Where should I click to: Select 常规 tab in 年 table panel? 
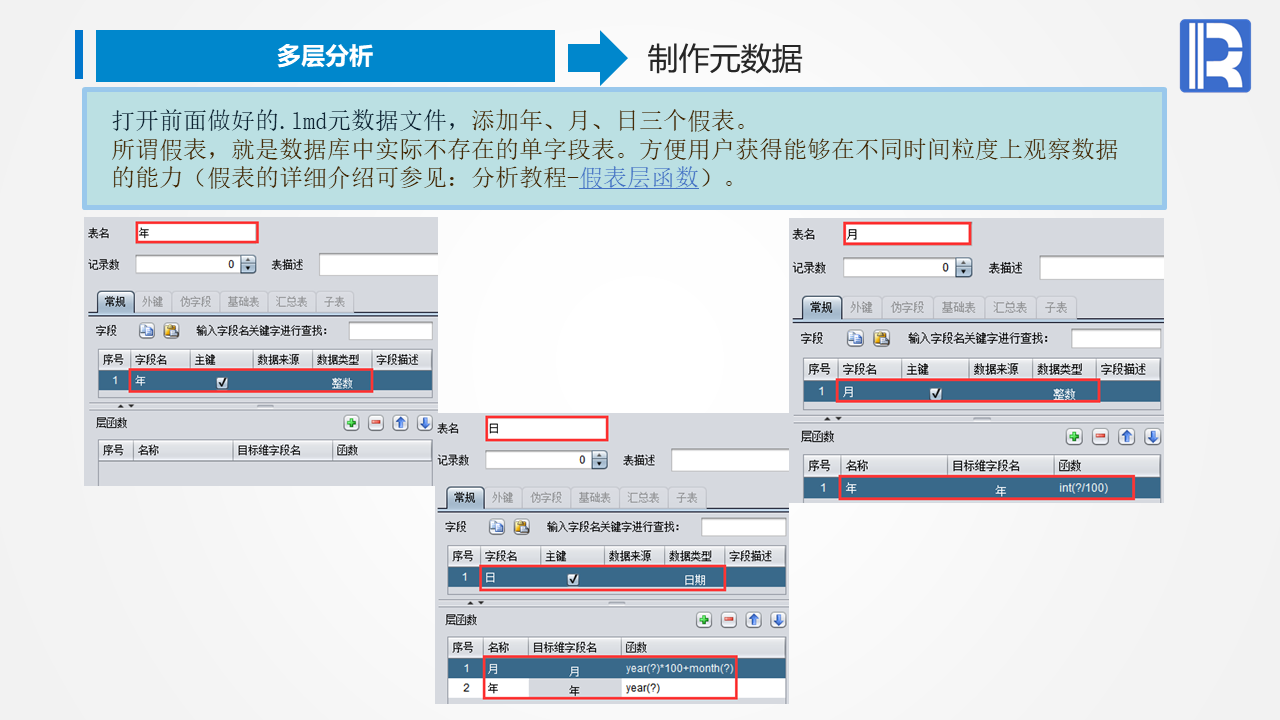tap(114, 302)
